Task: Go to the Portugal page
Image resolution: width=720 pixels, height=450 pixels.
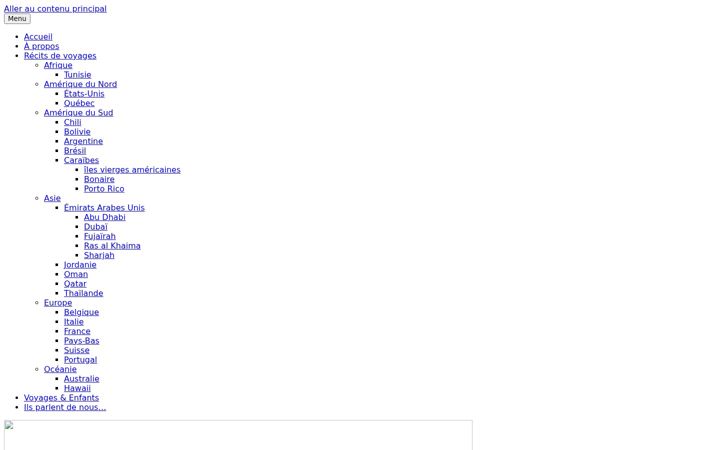Action: (80, 360)
